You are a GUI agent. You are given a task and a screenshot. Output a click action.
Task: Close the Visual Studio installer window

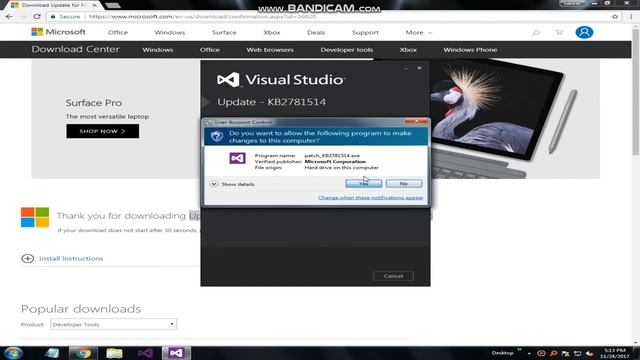pos(419,68)
